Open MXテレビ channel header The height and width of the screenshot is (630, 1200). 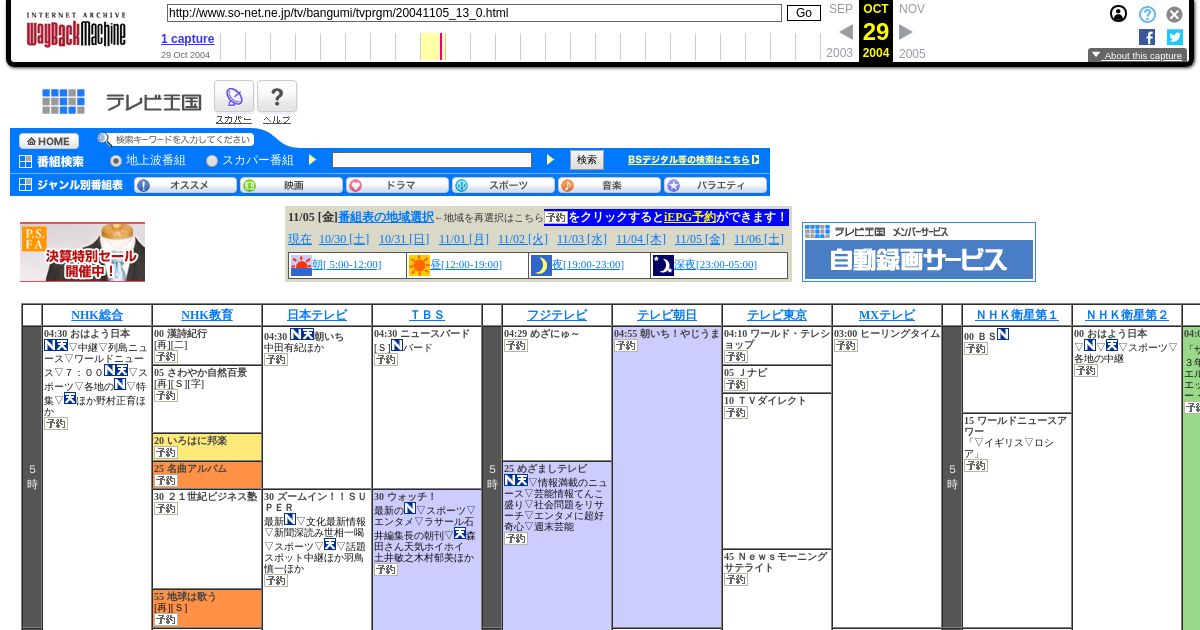(x=887, y=315)
